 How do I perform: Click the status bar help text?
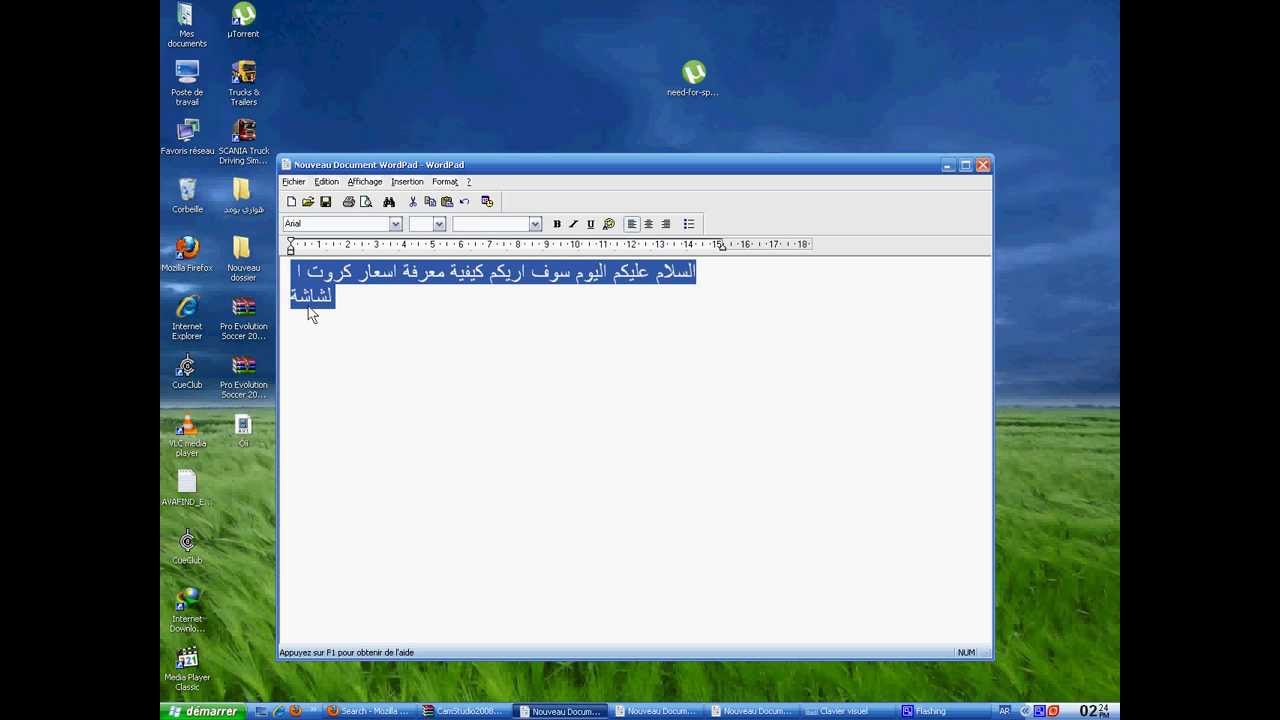point(346,653)
